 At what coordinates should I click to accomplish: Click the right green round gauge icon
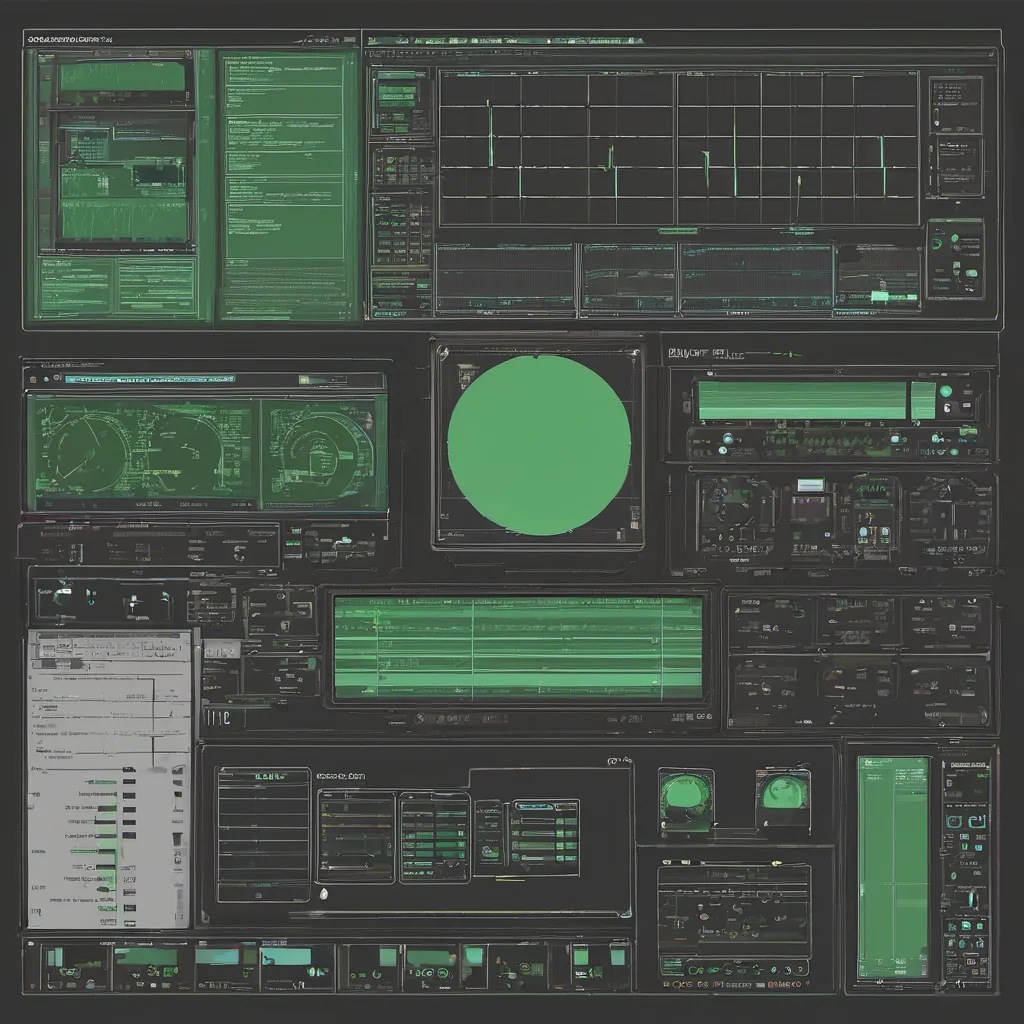point(783,796)
